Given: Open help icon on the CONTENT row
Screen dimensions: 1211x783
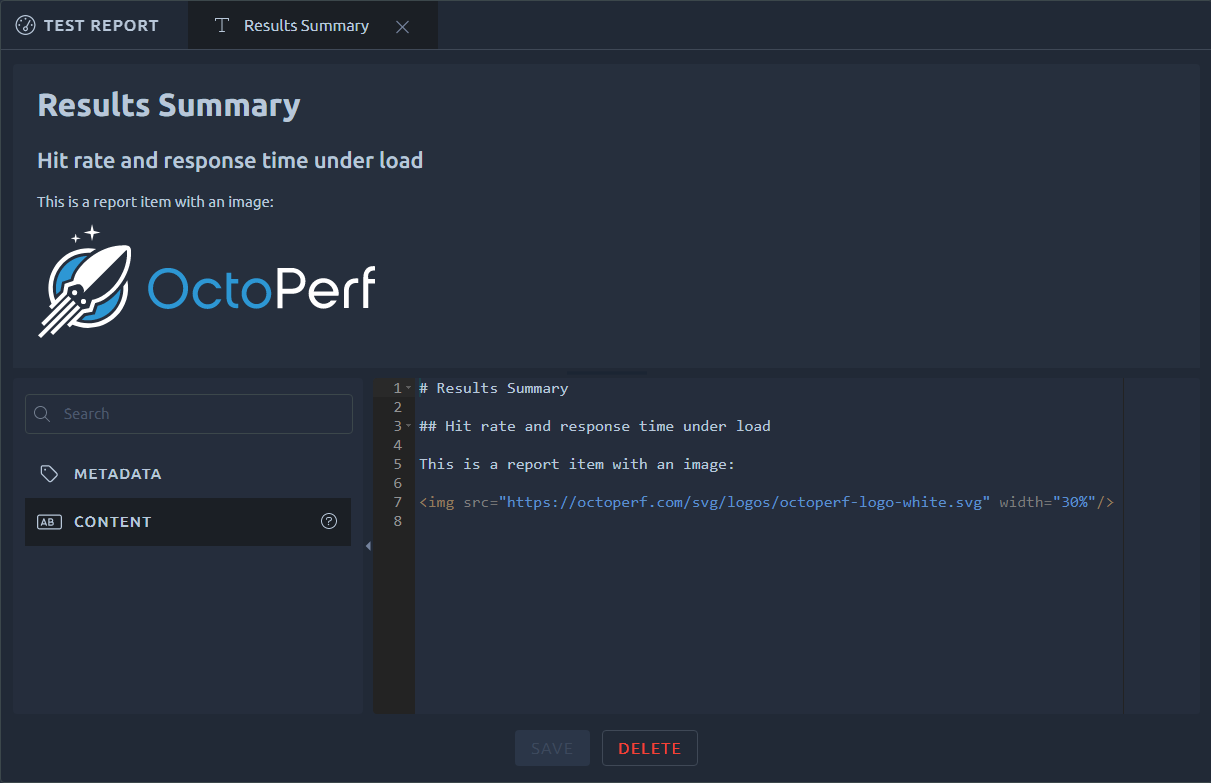Looking at the screenshot, I should [x=329, y=521].
